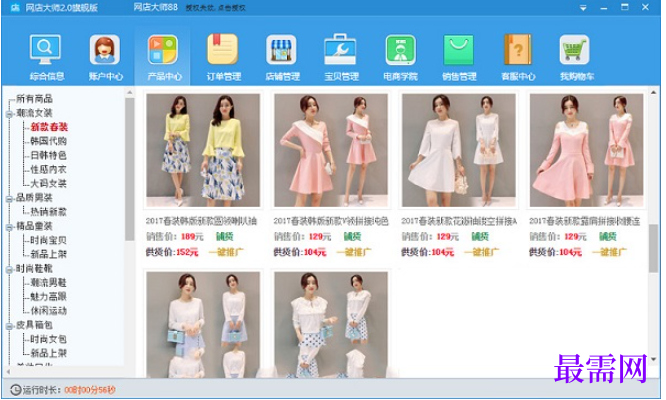Collapse the 潮流女装 tree node
666x400 pixels.
pyautogui.click(x=9, y=114)
